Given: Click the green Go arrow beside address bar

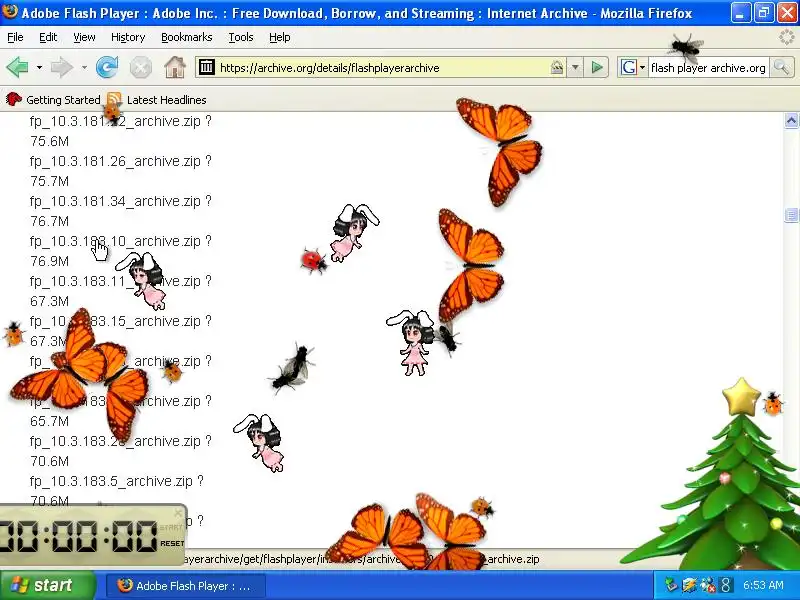Looking at the screenshot, I should tap(597, 67).
